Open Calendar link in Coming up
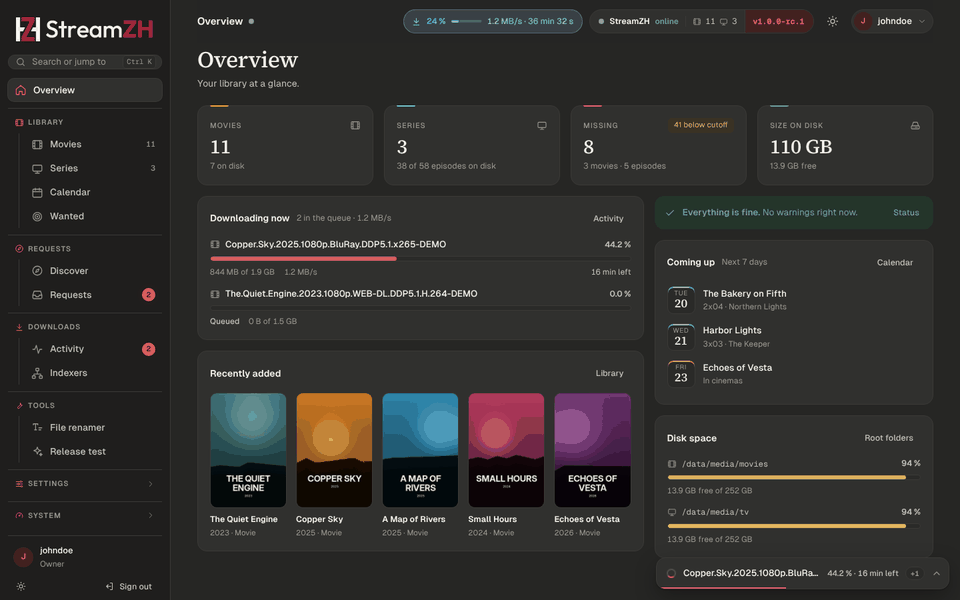 click(x=894, y=262)
